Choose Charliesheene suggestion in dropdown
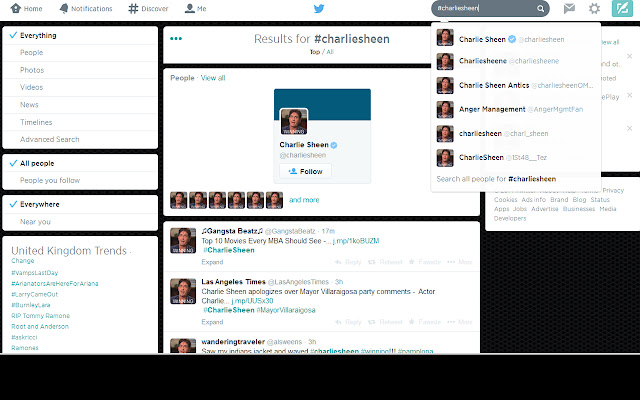The image size is (640, 400). pos(516,61)
